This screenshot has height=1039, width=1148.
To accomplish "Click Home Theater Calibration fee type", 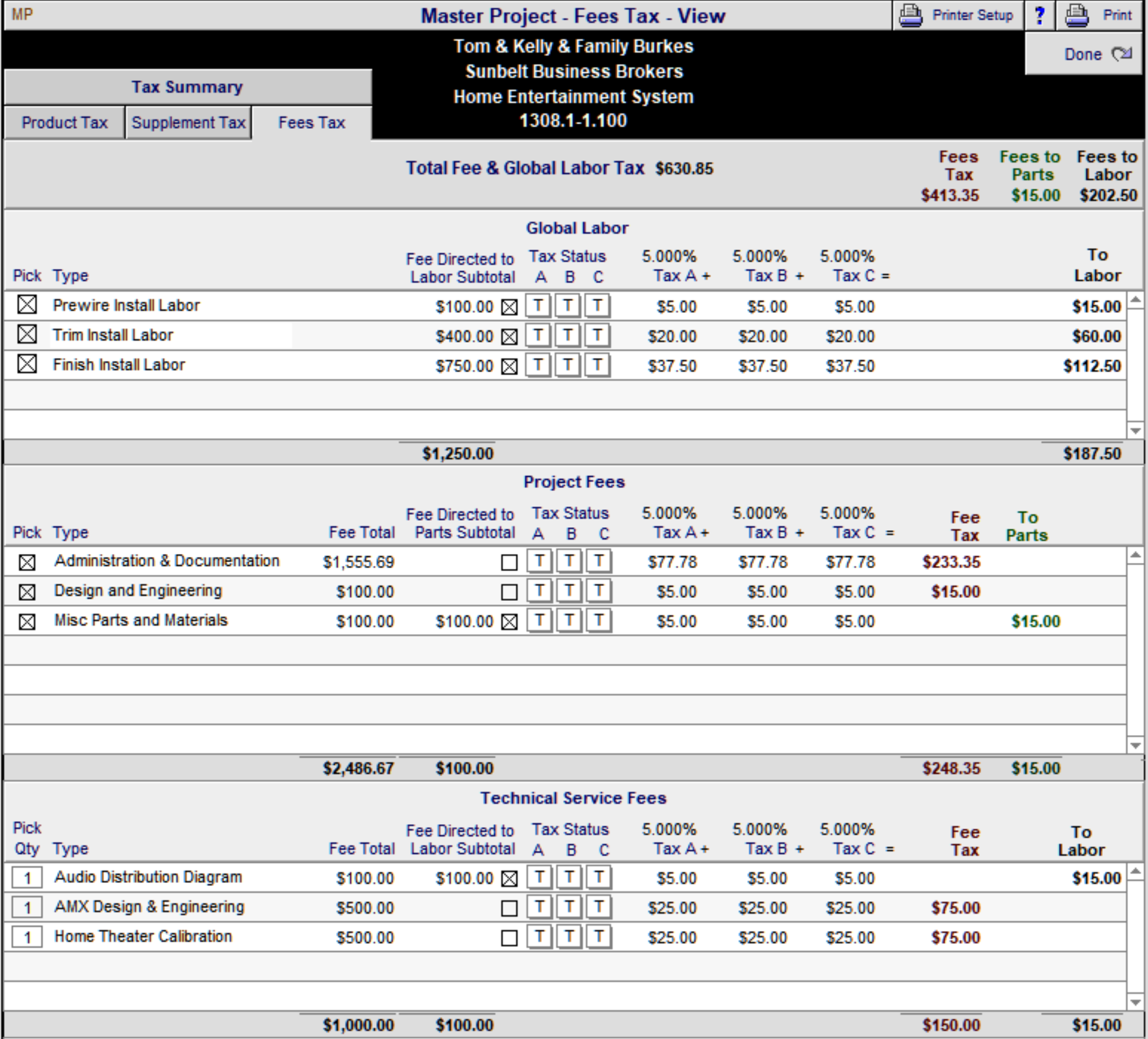I will pyautogui.click(x=143, y=936).
